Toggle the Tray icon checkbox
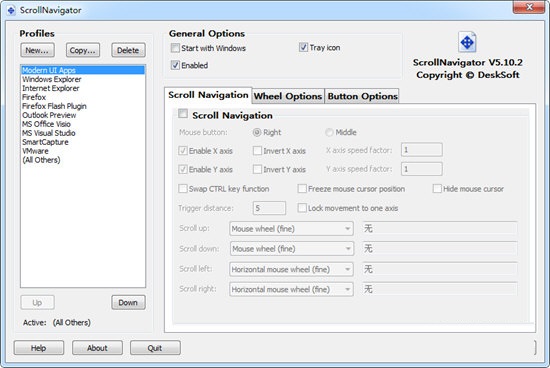 pos(303,47)
